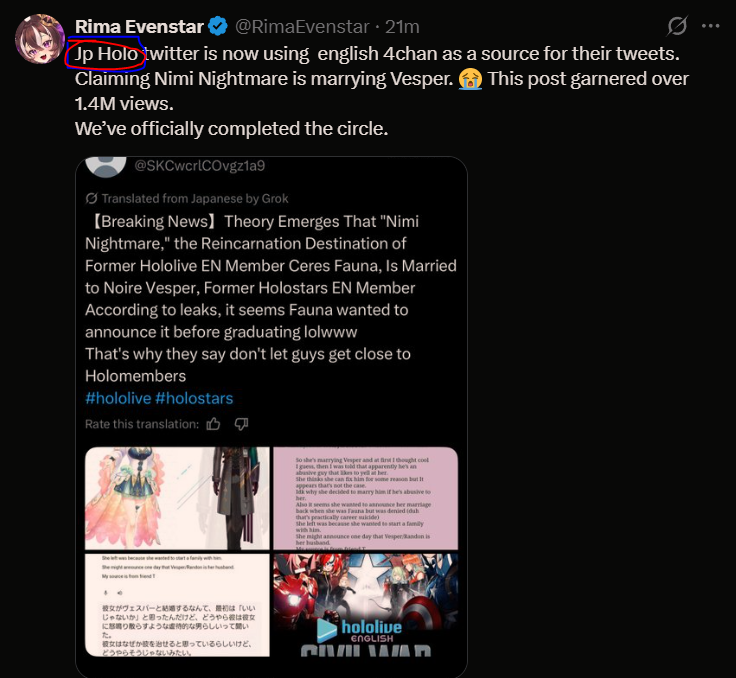736x678 pixels.
Task: Click the Rima Evenstar display name
Action: pyautogui.click(x=139, y=27)
